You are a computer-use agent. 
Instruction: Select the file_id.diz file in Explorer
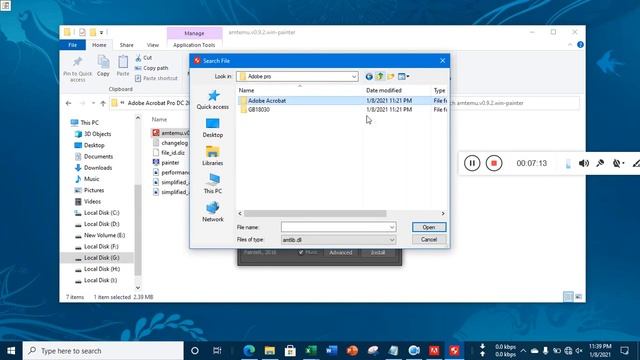[x=169, y=153]
